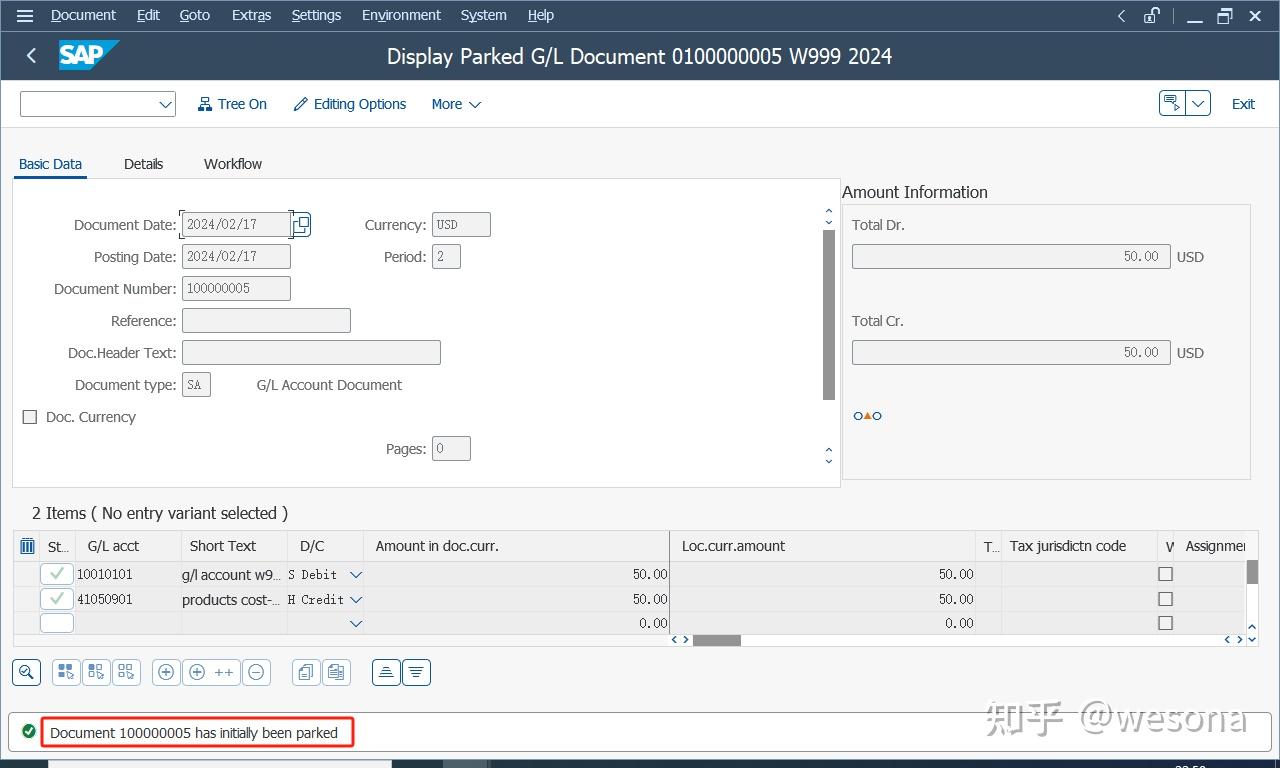Image resolution: width=1280 pixels, height=768 pixels.
Task: Open the S Debit D/C dropdown
Action: pos(355,575)
